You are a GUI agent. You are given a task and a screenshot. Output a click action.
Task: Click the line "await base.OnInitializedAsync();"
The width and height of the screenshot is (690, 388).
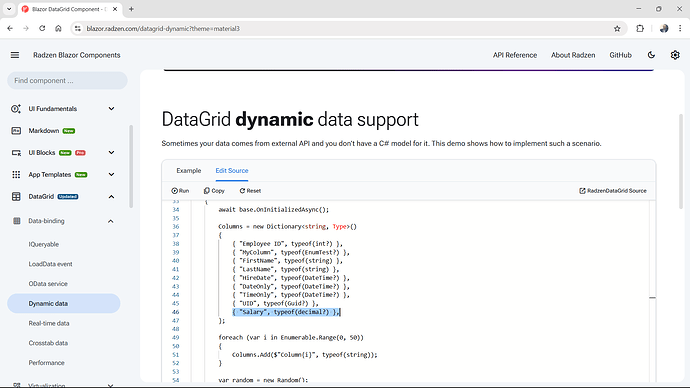coord(273,210)
